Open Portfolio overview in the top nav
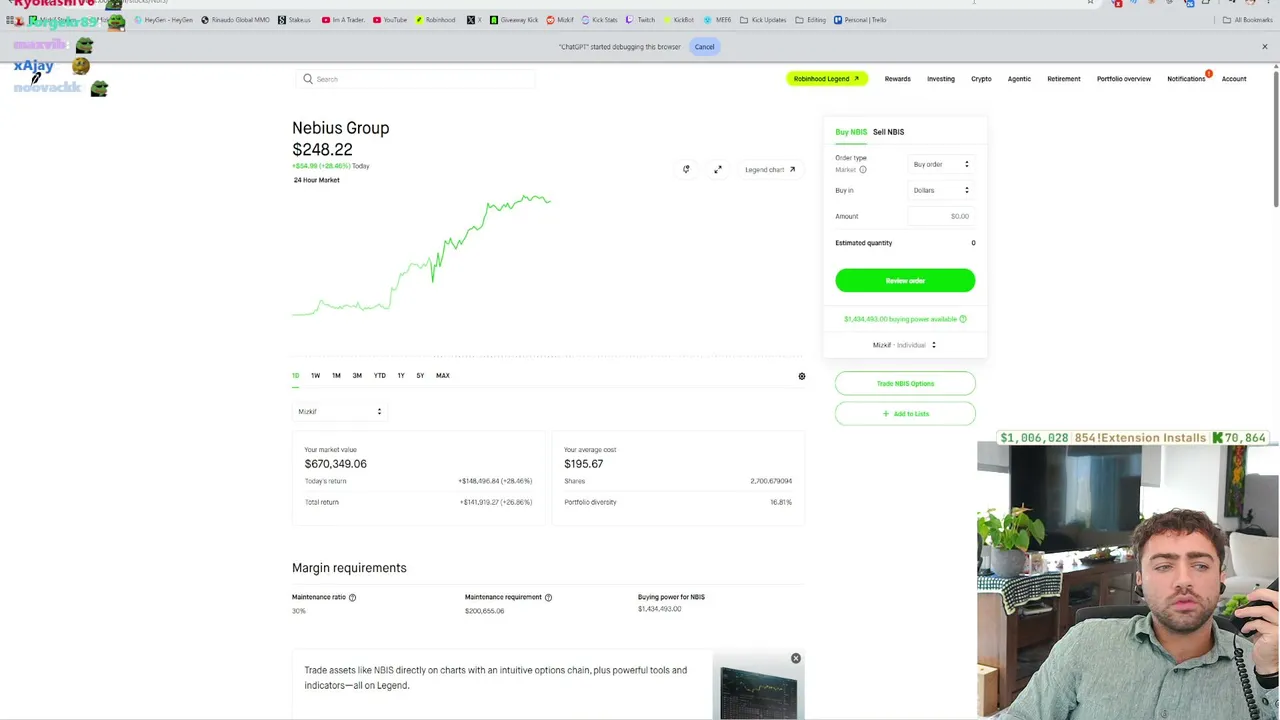1280x720 pixels. pos(1124,79)
